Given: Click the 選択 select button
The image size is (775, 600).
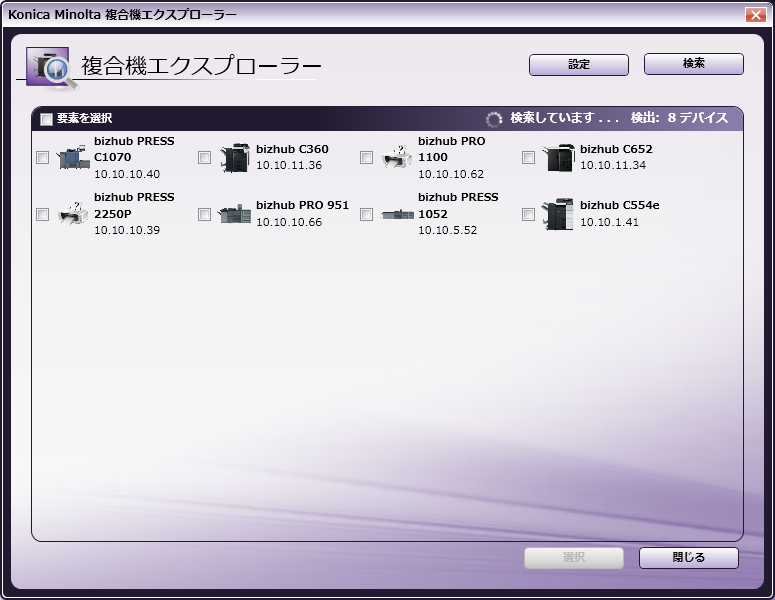Looking at the screenshot, I should [x=574, y=557].
